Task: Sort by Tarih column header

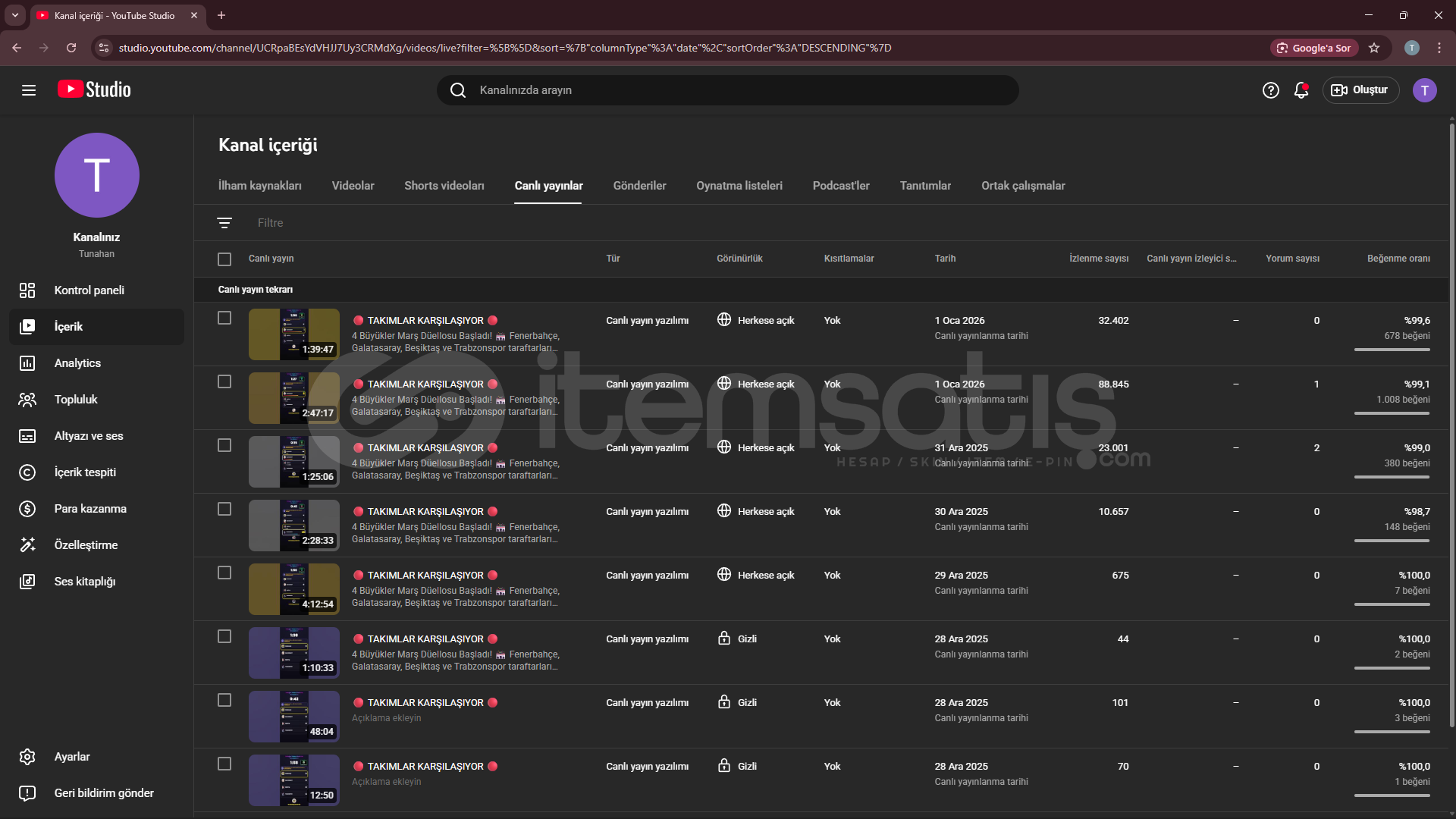Action: [945, 259]
